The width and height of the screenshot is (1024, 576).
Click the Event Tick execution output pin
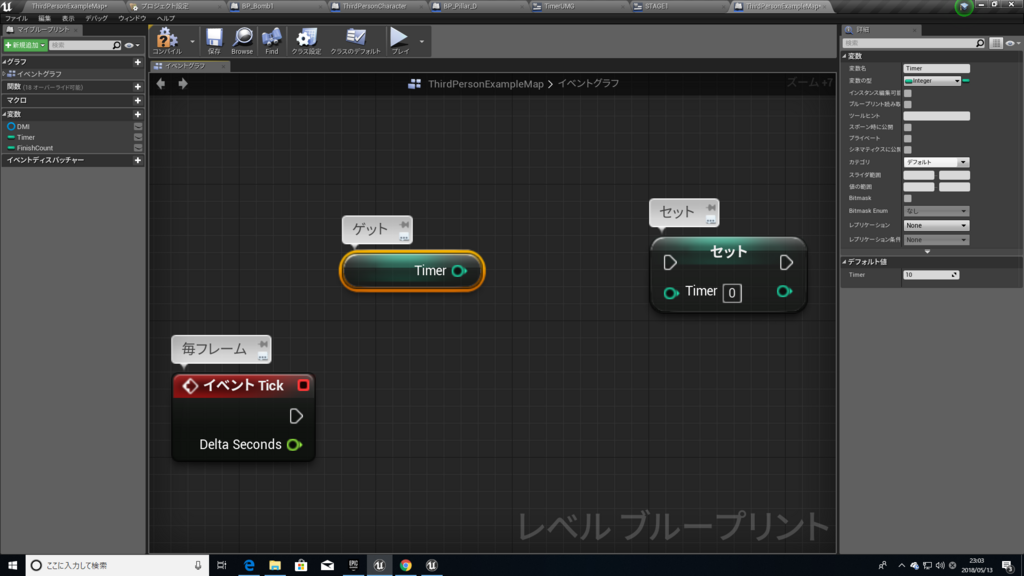(296, 416)
